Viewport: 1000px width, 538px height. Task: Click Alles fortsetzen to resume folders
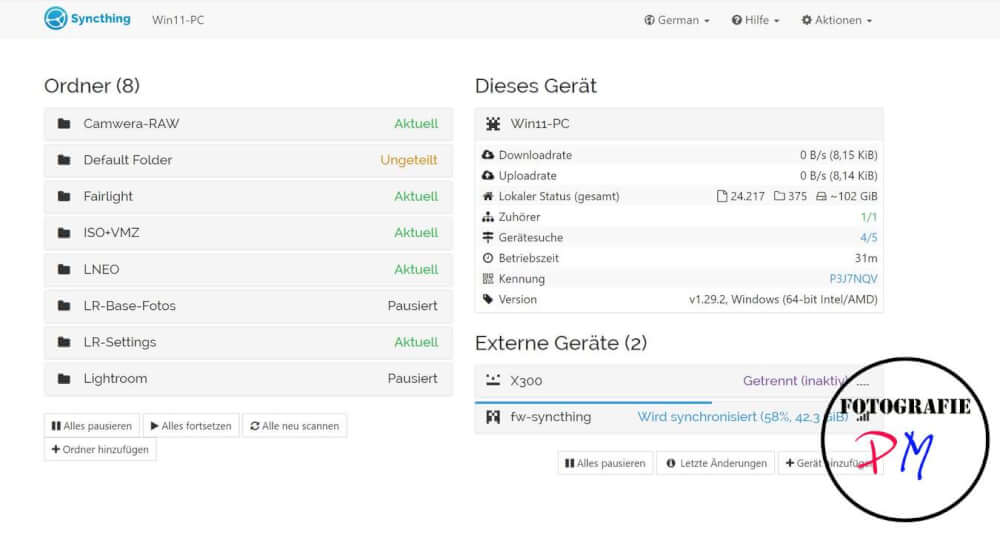pyautogui.click(x=191, y=426)
